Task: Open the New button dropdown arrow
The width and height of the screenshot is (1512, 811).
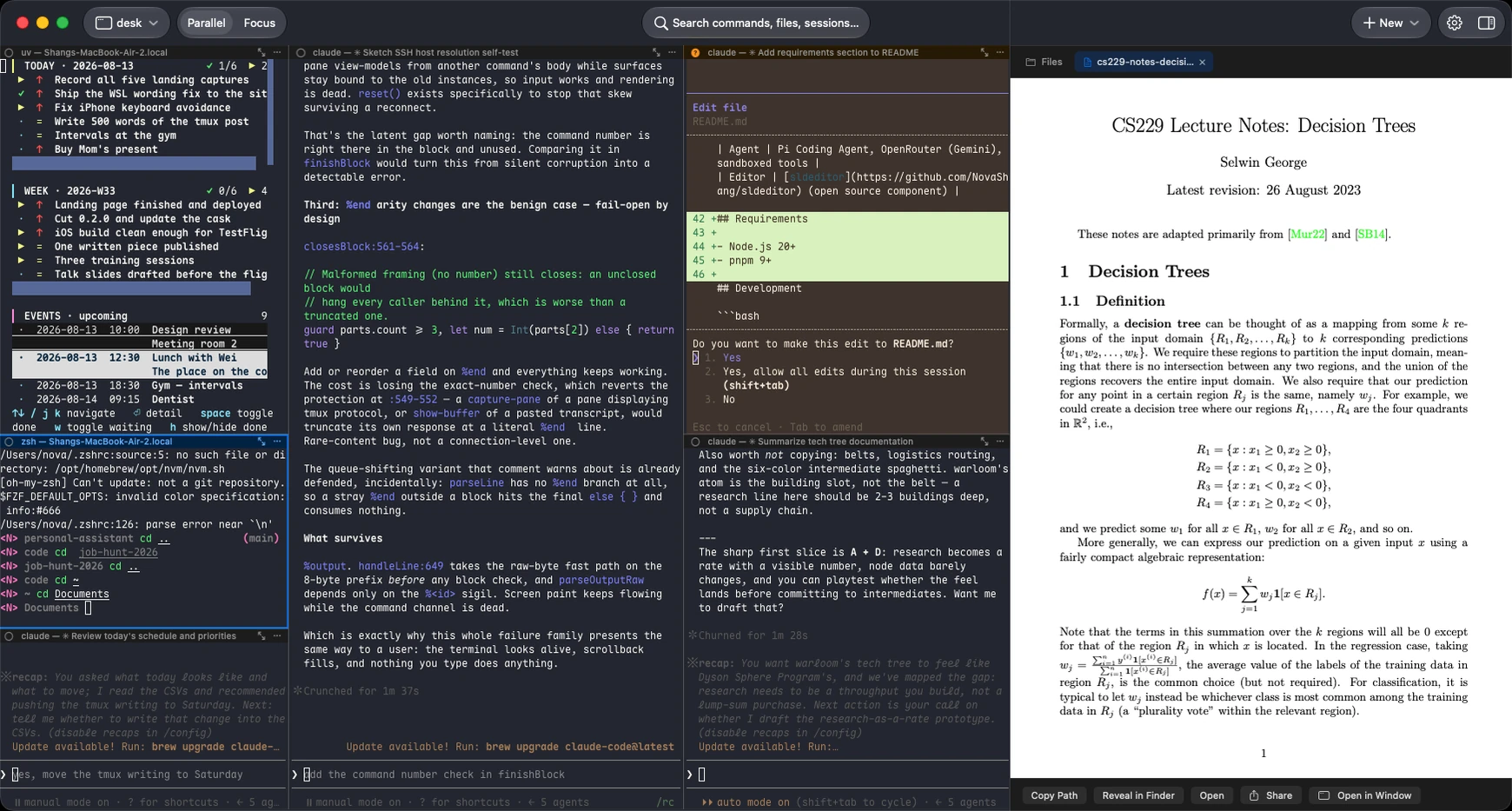Action: tap(1414, 23)
